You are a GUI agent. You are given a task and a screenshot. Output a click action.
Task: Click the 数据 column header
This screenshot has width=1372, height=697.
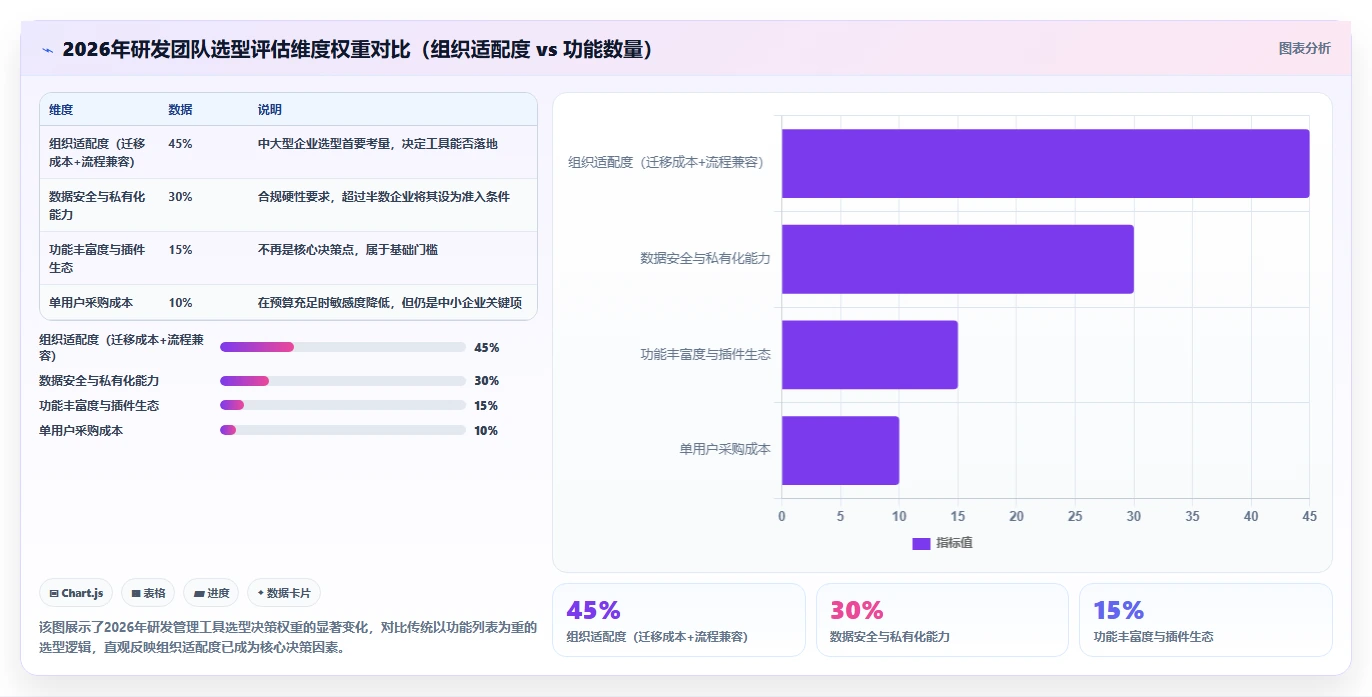pos(181,110)
